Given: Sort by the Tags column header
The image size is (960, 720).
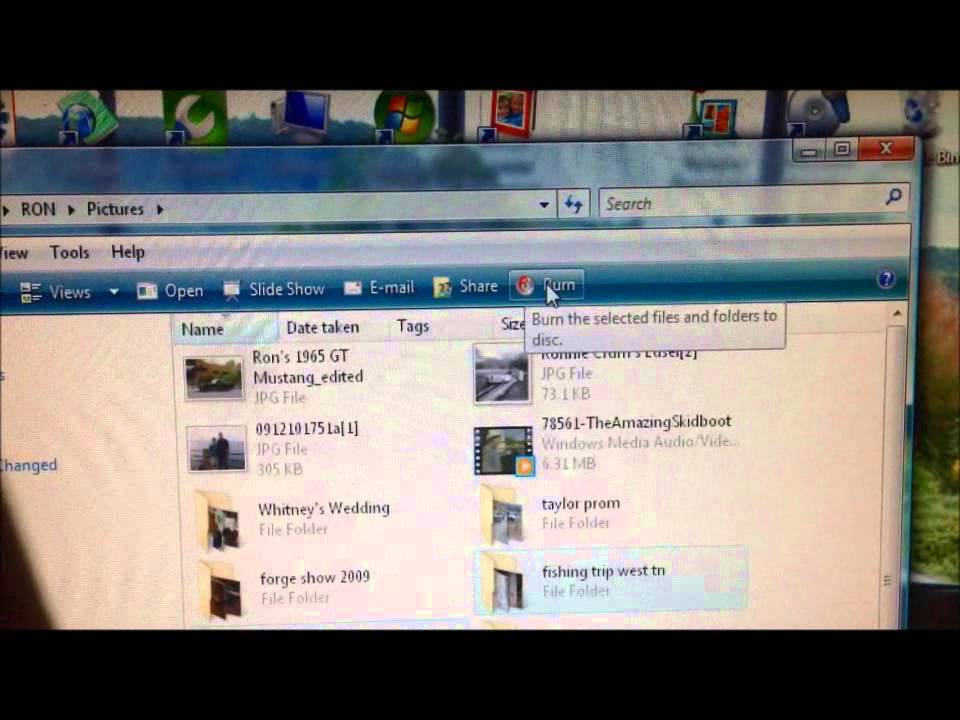Looking at the screenshot, I should coord(413,326).
